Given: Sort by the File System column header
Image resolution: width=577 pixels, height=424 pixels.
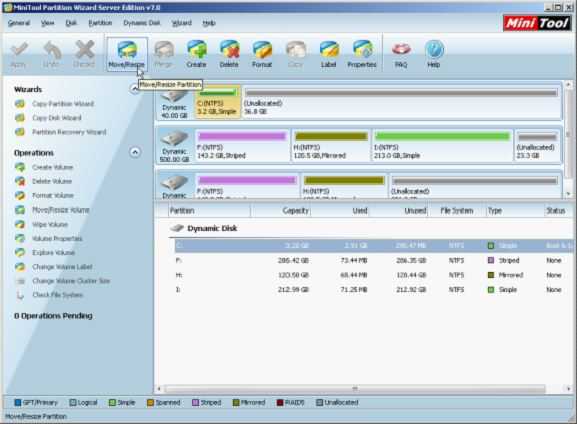Looking at the screenshot, I should pos(457,211).
